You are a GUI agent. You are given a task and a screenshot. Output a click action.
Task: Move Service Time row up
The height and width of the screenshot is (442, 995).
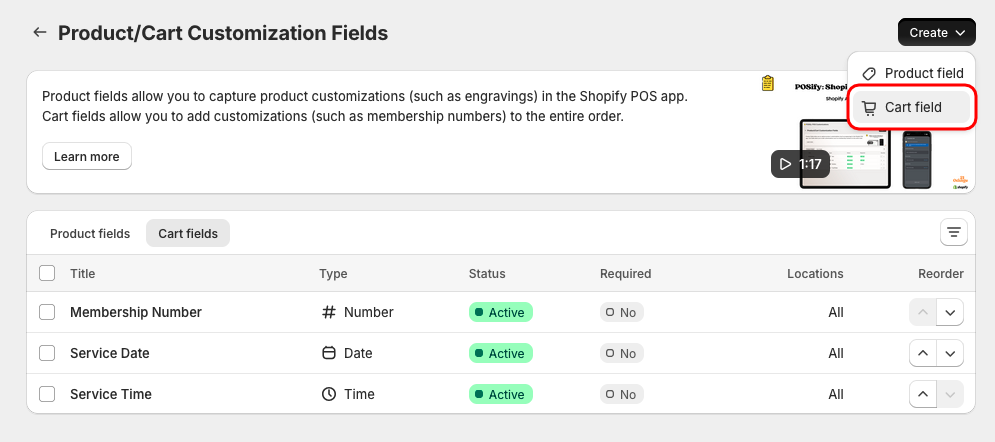923,394
